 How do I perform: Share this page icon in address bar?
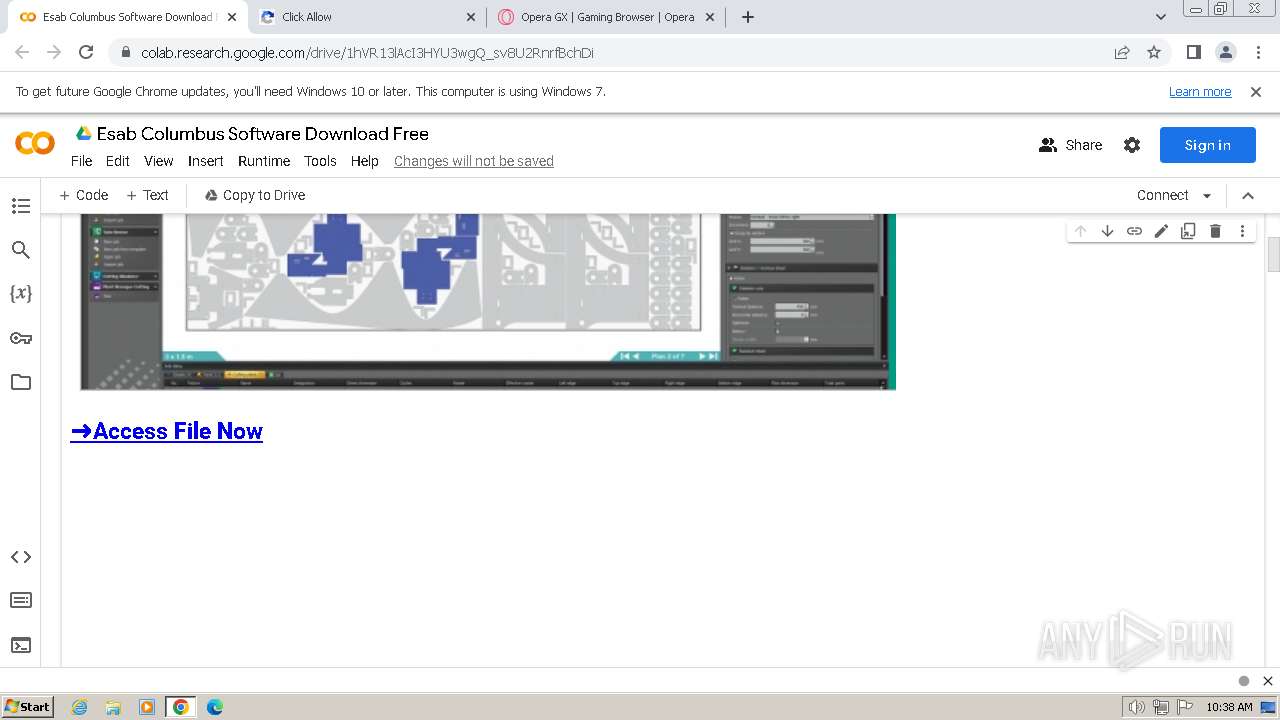tap(1122, 52)
